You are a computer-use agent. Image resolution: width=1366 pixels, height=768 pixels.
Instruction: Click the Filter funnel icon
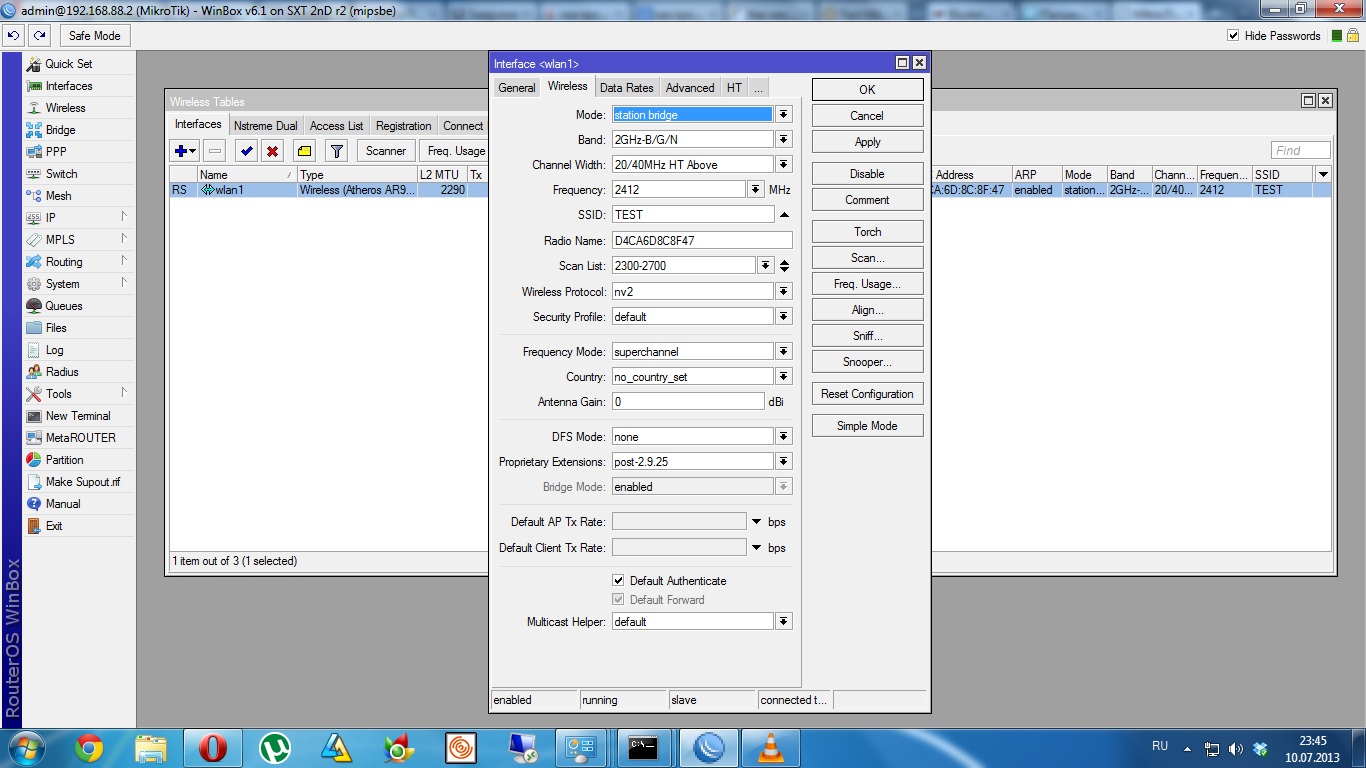pos(337,151)
